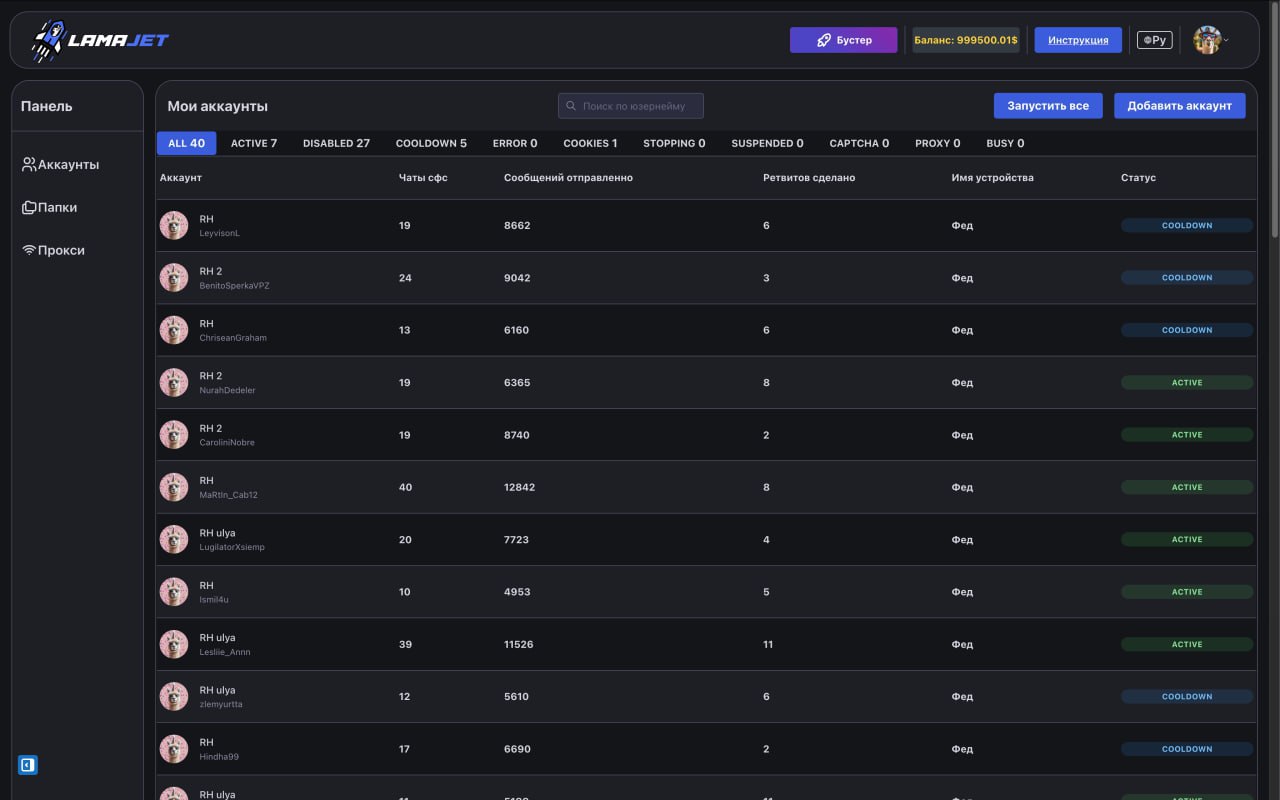This screenshot has width=1280, height=800.
Task: Click the LamaJet rocket logo
Action: (99, 40)
